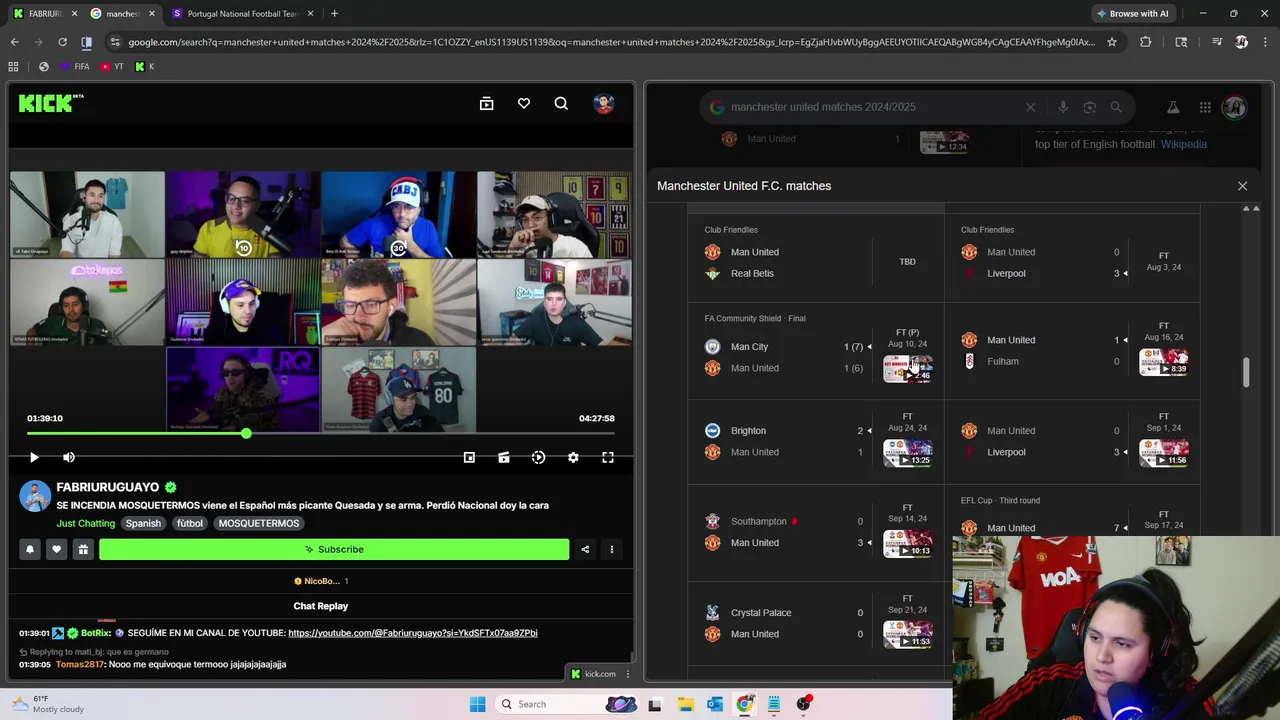
Task: Click BotRix username in chat
Action: [95, 633]
